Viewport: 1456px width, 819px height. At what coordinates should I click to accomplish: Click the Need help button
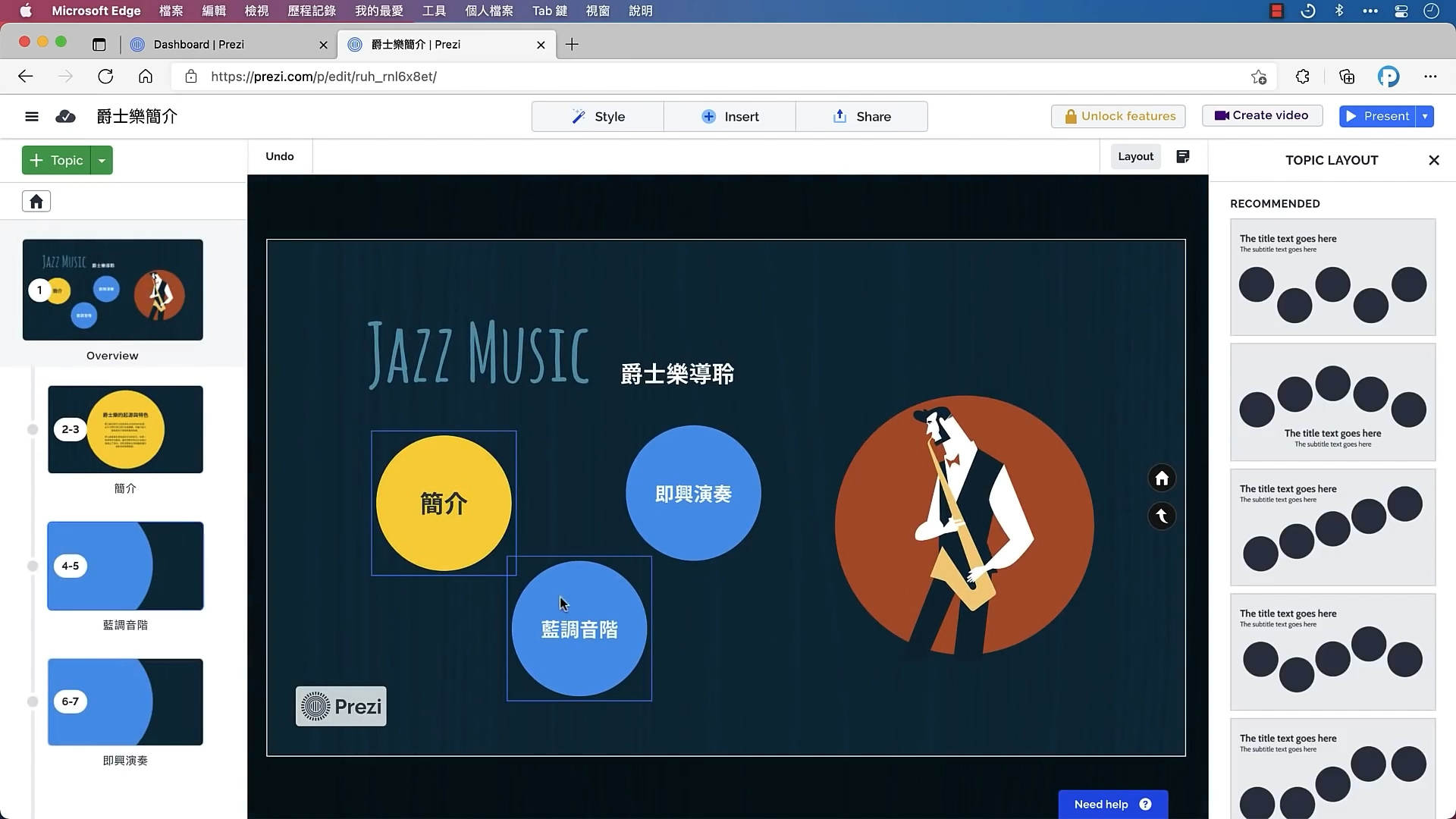(1112, 804)
